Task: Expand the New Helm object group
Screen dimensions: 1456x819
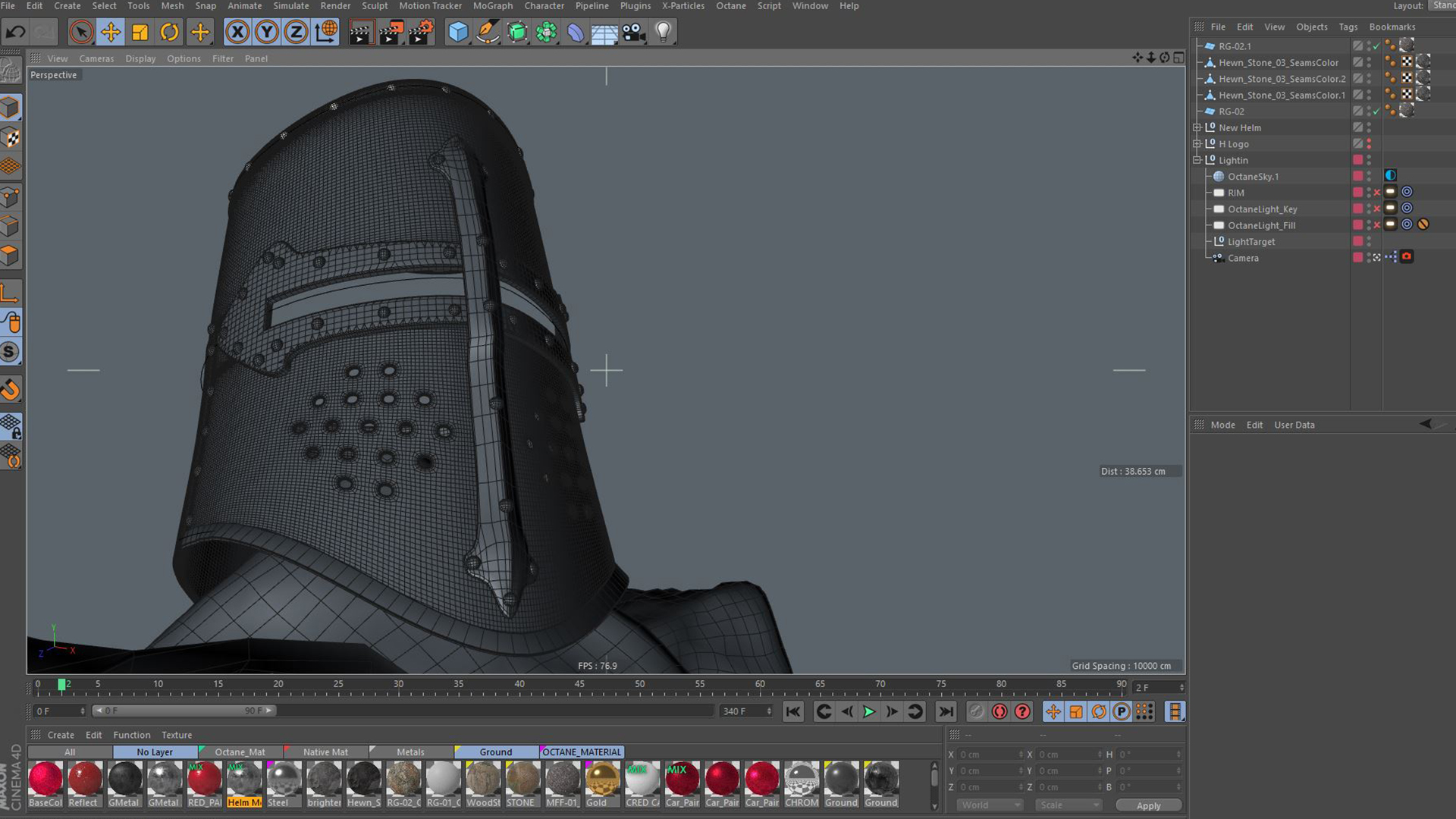Action: [x=1197, y=127]
